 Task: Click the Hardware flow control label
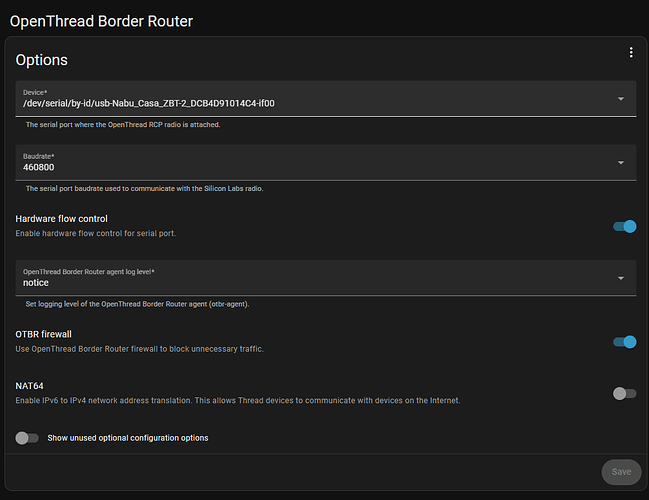tap(61, 219)
